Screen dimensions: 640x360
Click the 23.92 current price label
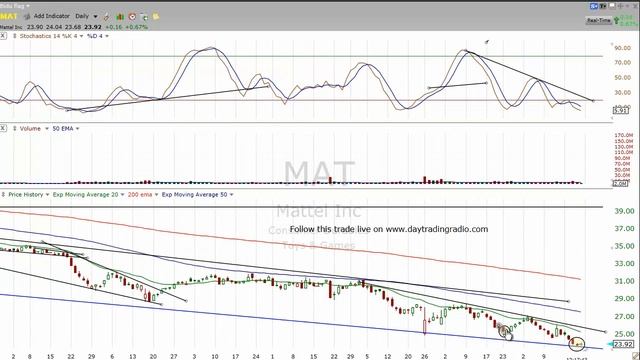(x=624, y=344)
